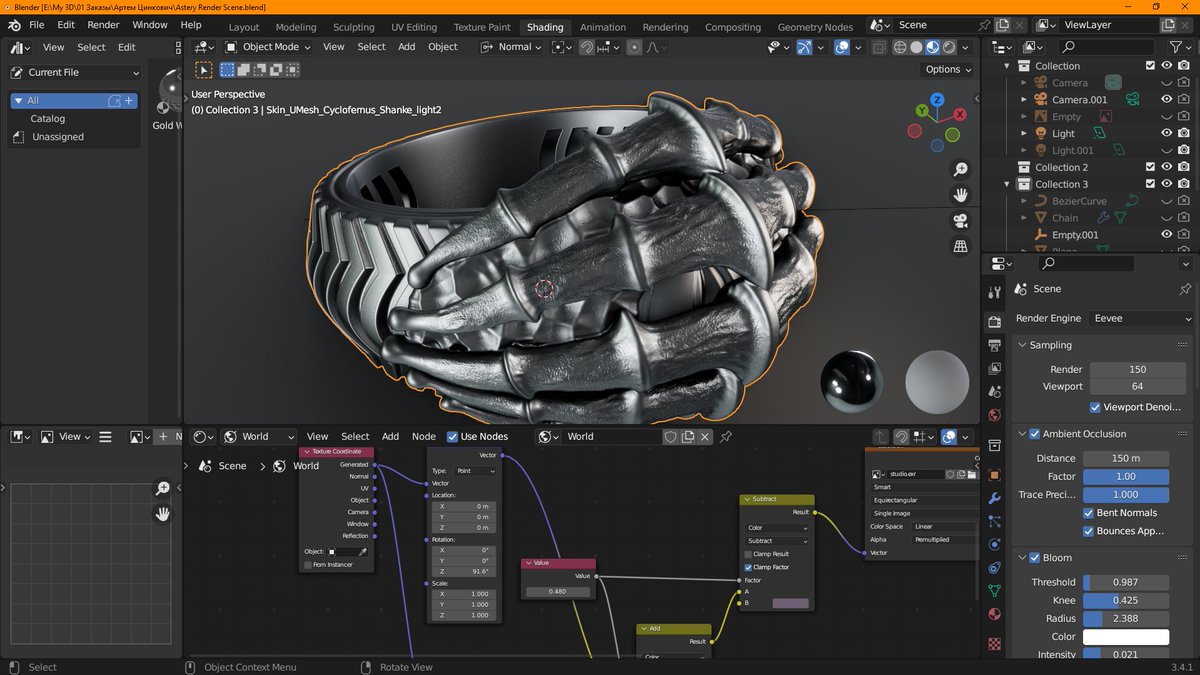This screenshot has height=675, width=1200.
Task: Pin the World node tree
Action: point(726,437)
